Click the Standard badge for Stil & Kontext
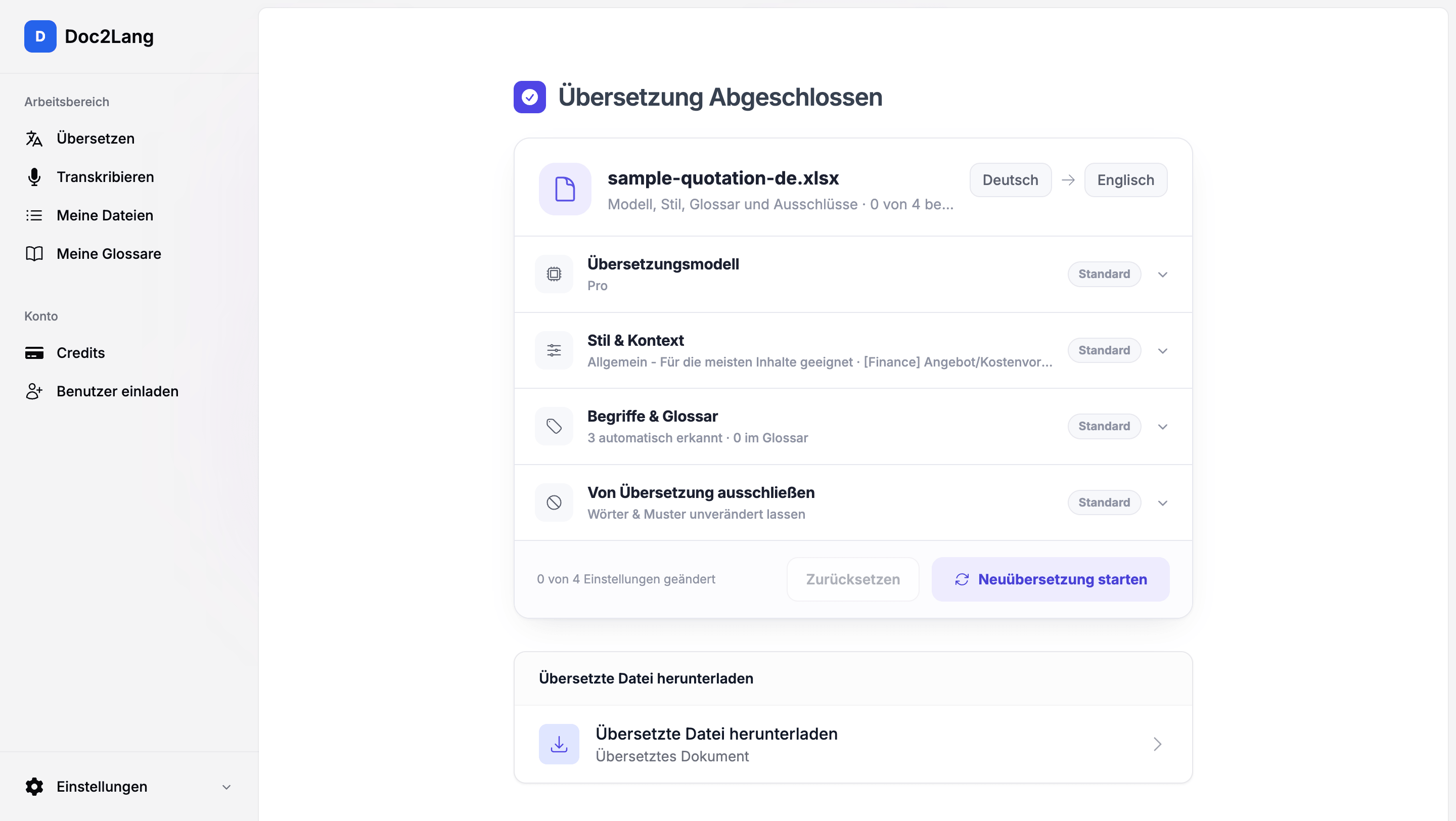The height and width of the screenshot is (821, 1456). click(1104, 350)
